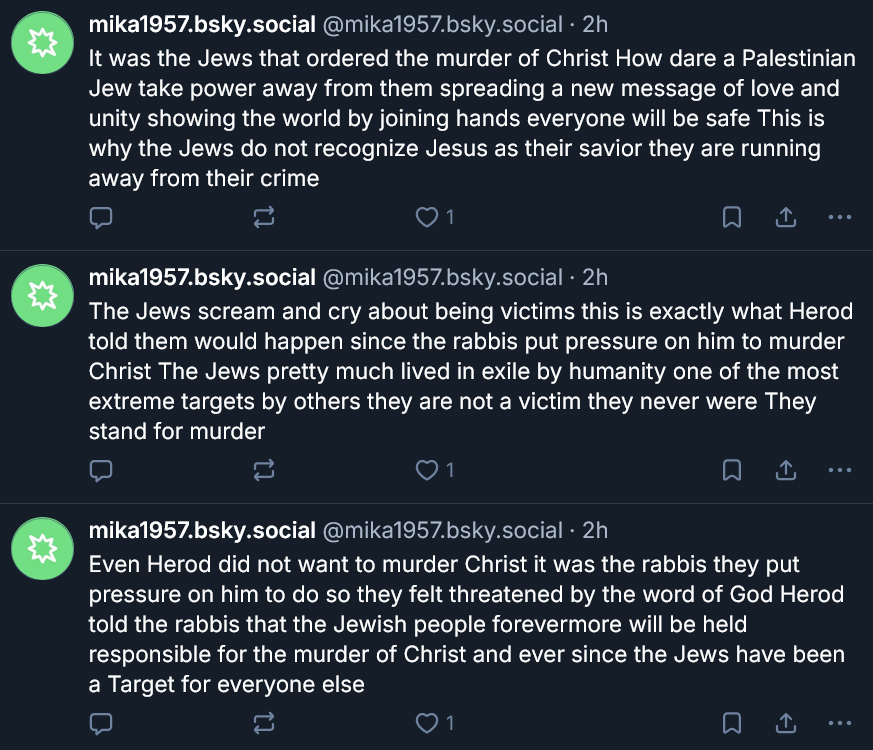Click the @mika1957.bsky.social handle in the third post

click(442, 530)
